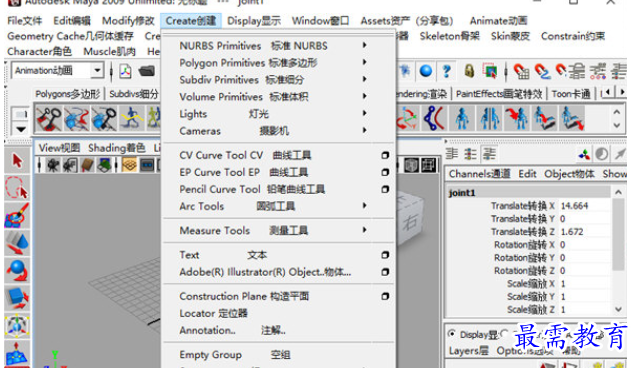The height and width of the screenshot is (368, 636).
Task: Open EP Curve Tool option box
Action: [385, 172]
